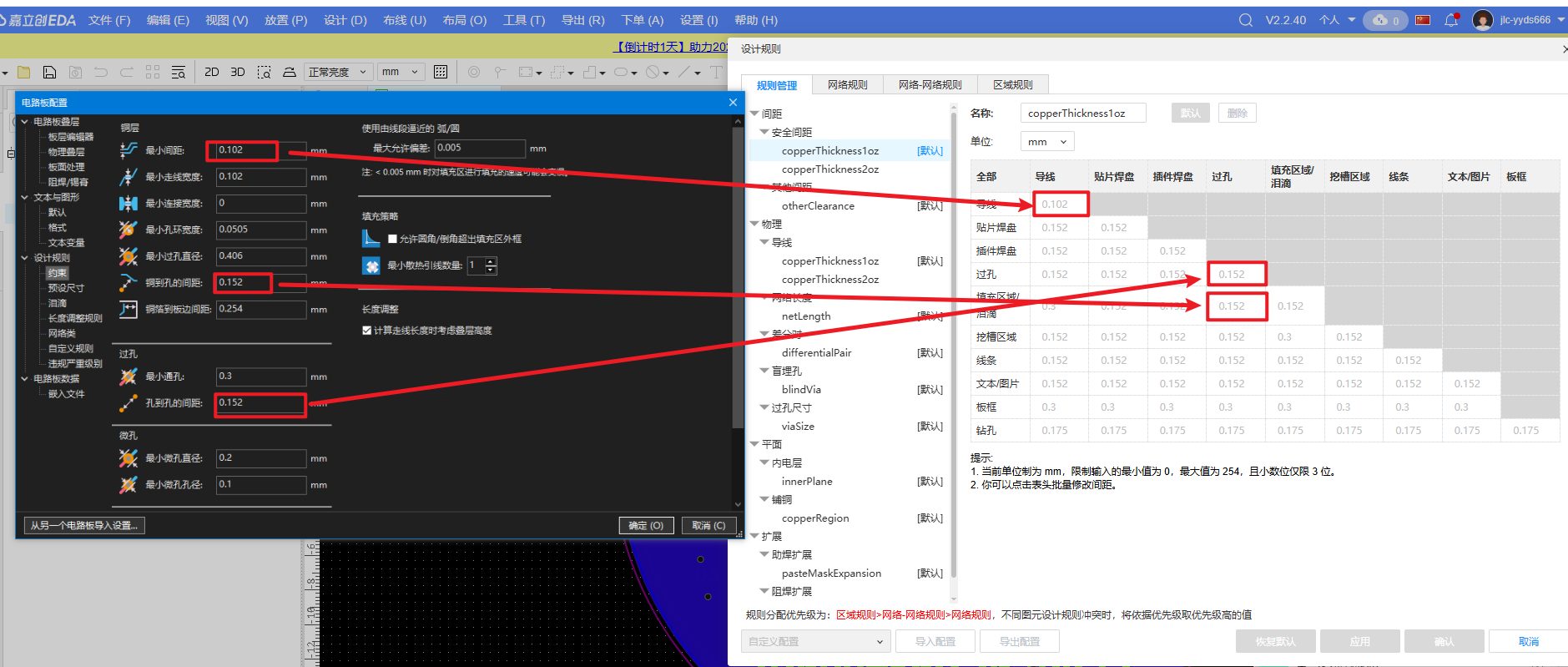The height and width of the screenshot is (667, 1568).
Task: Click the user avatar picture
Action: pos(1483,20)
